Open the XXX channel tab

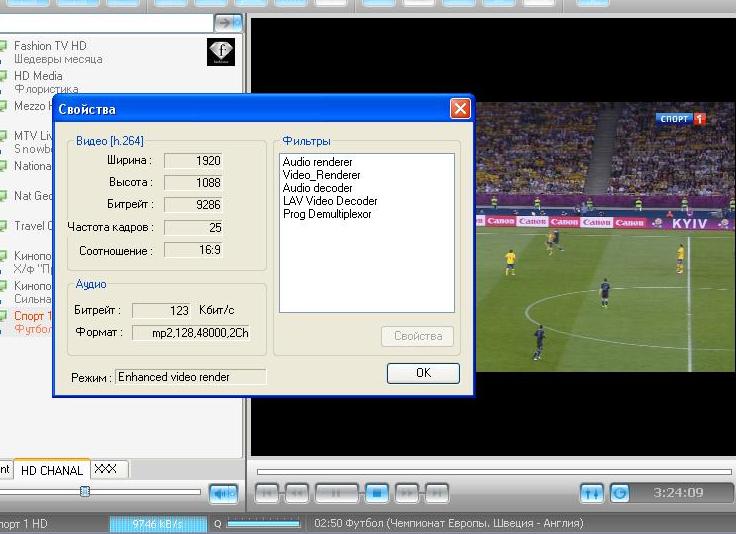(104, 469)
